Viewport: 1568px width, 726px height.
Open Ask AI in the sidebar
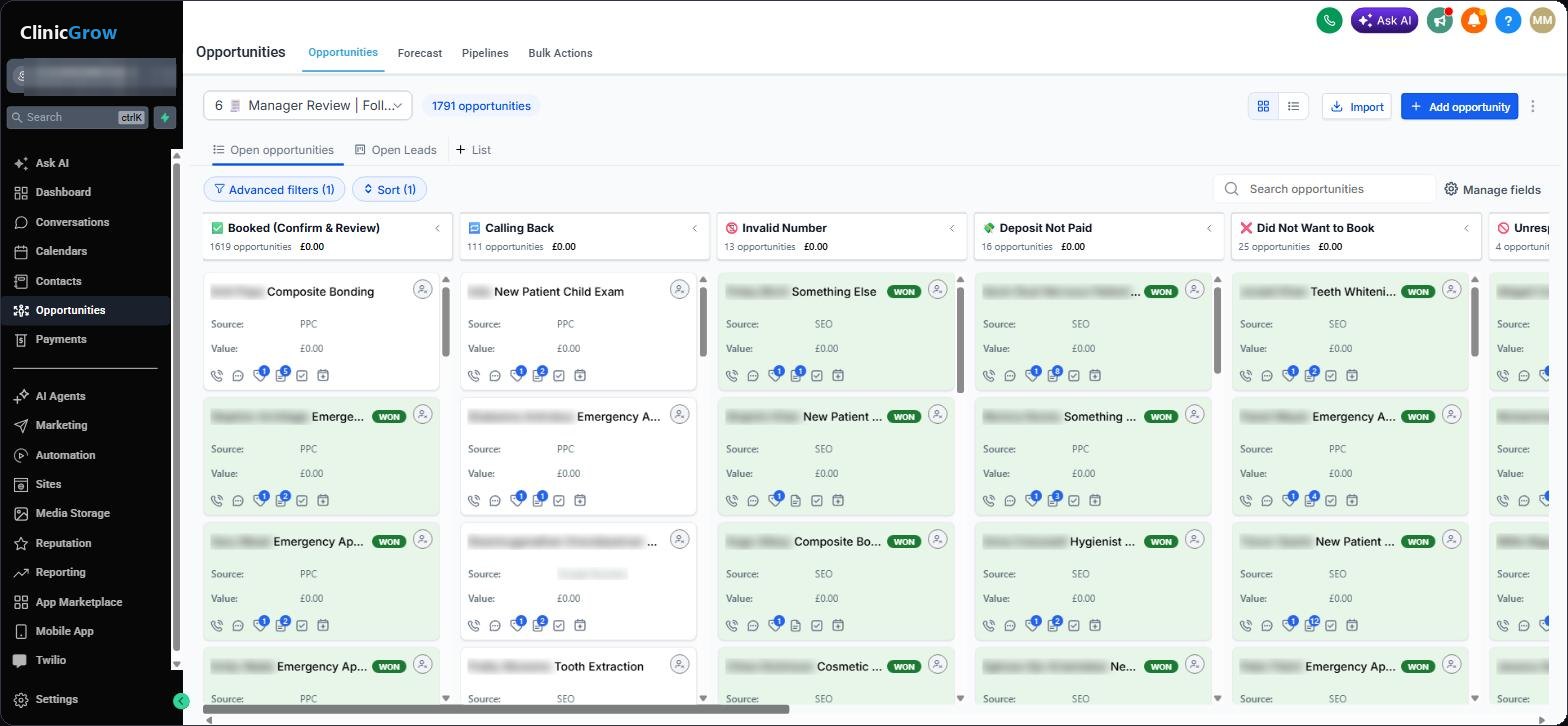pyautogui.click(x=52, y=163)
